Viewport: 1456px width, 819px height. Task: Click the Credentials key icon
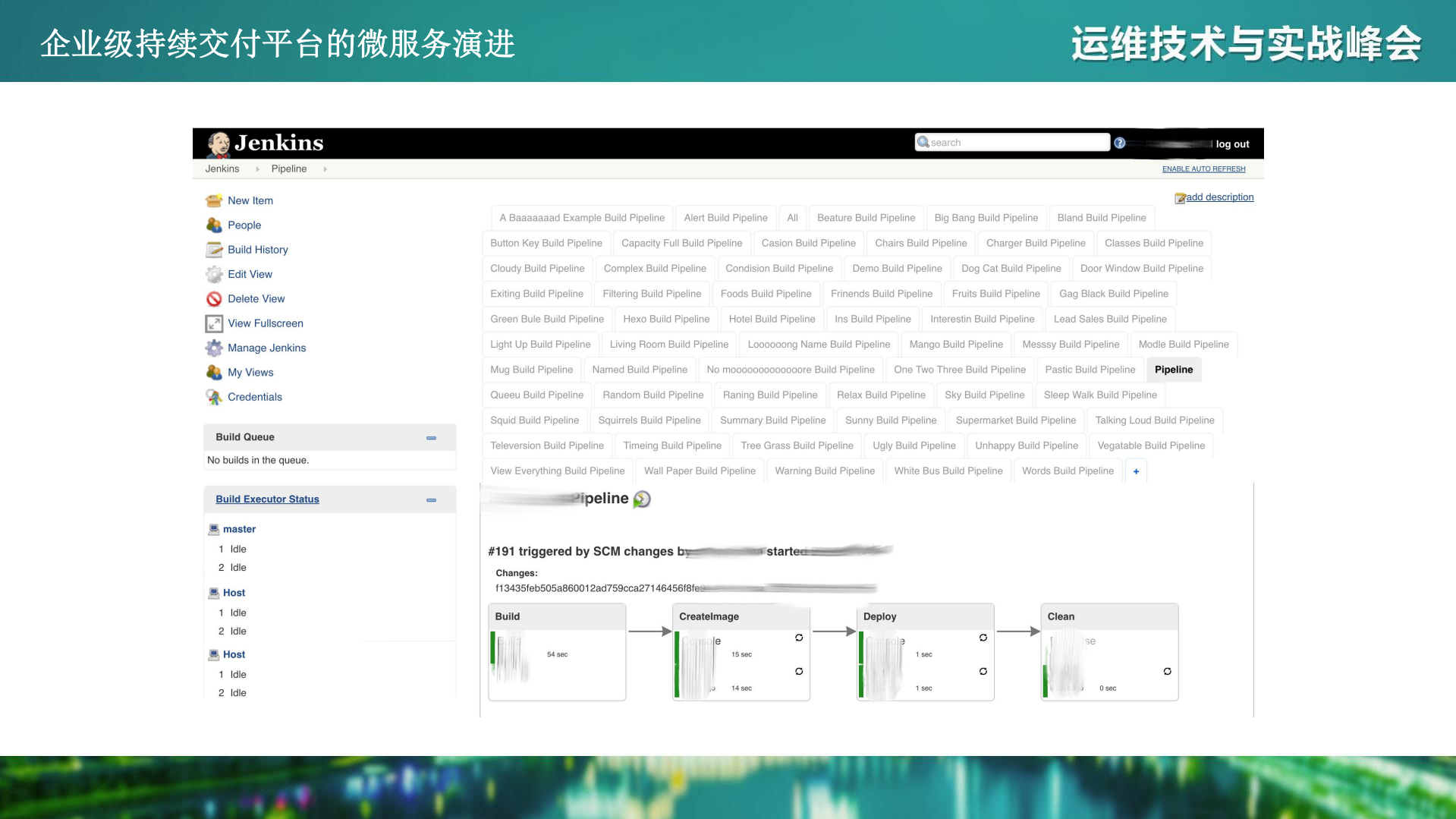pos(213,396)
